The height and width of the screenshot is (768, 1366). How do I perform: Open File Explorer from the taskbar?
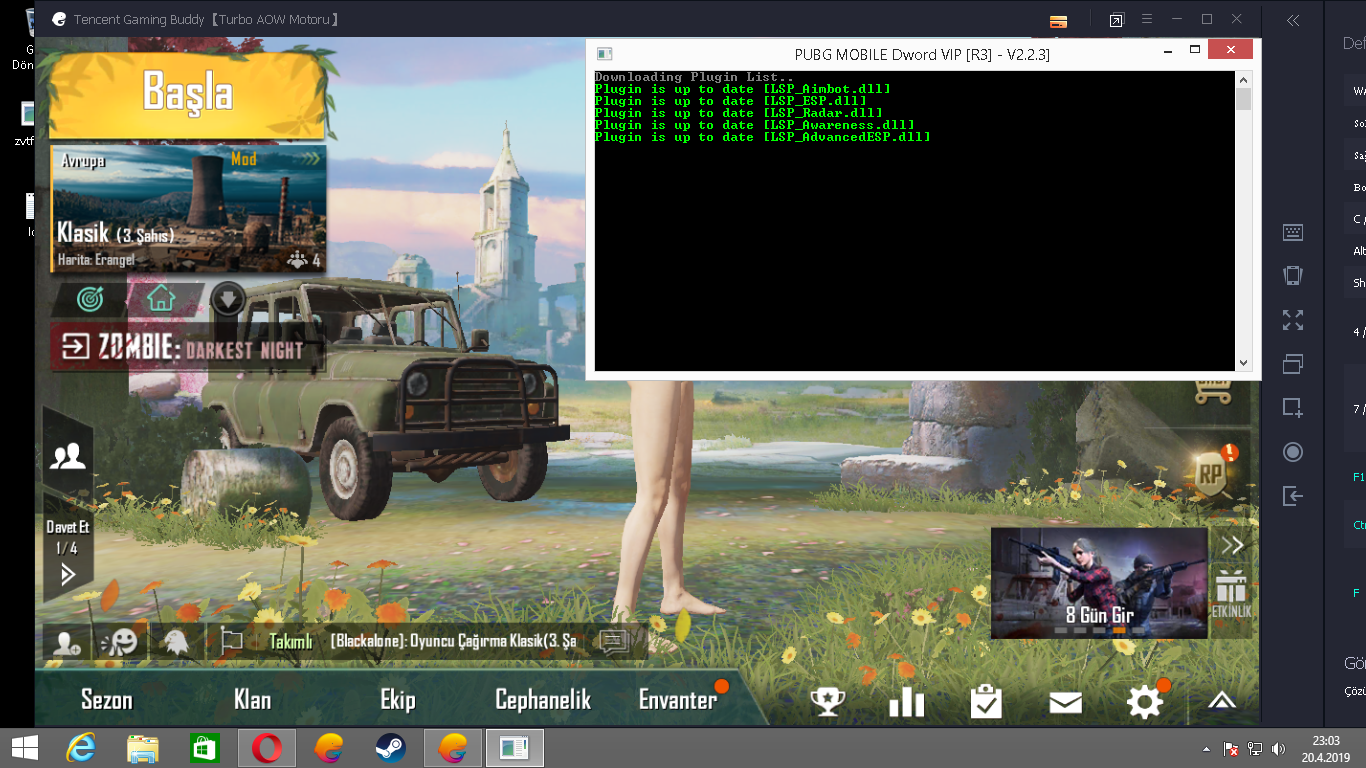tap(143, 748)
